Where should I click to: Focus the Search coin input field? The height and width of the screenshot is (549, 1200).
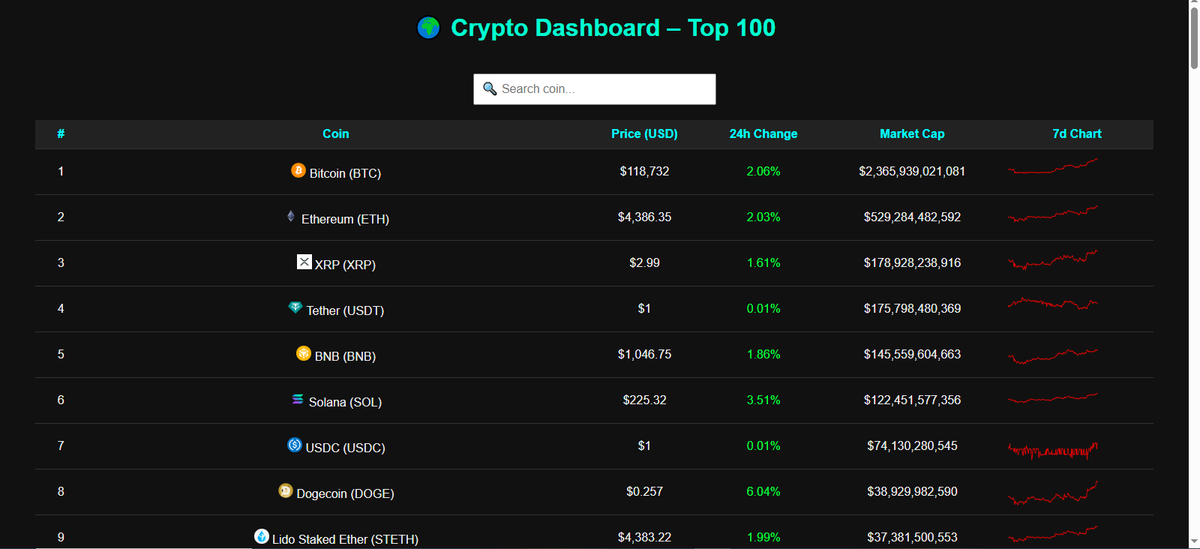click(595, 89)
